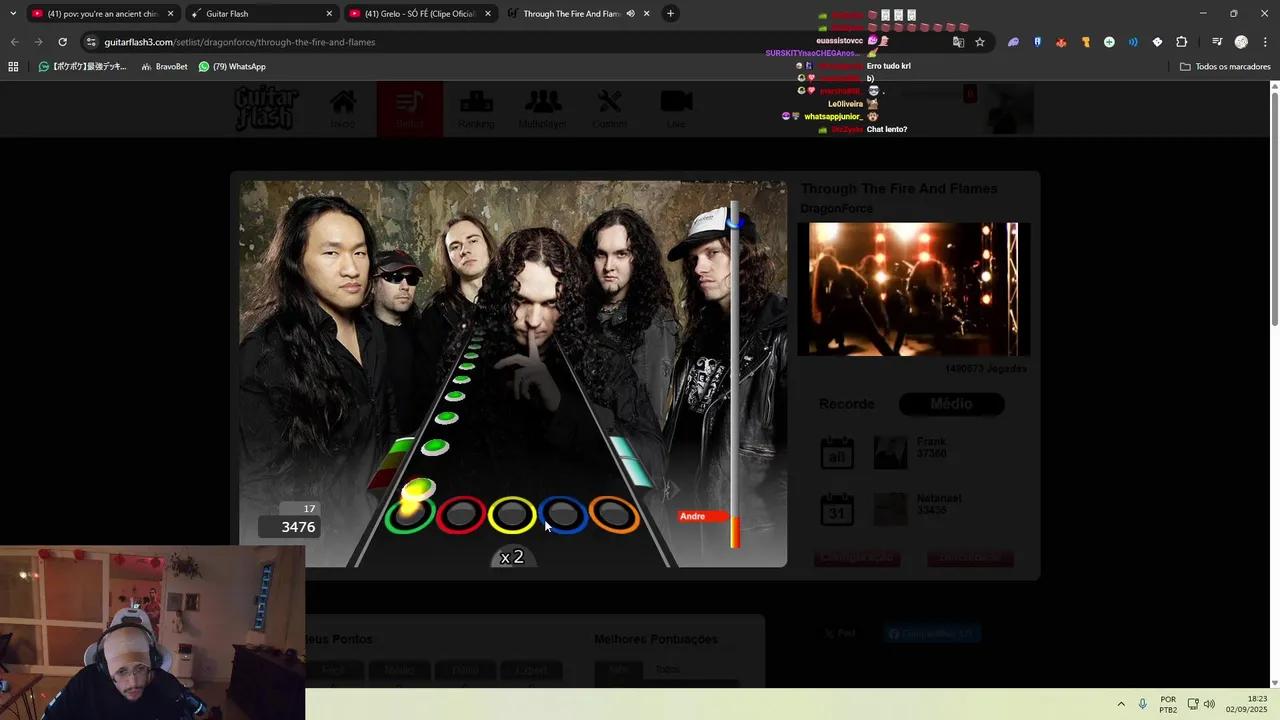Viewport: 1280px width, 720px height.
Task: Click the song video thumbnail
Action: pyautogui.click(x=913, y=289)
